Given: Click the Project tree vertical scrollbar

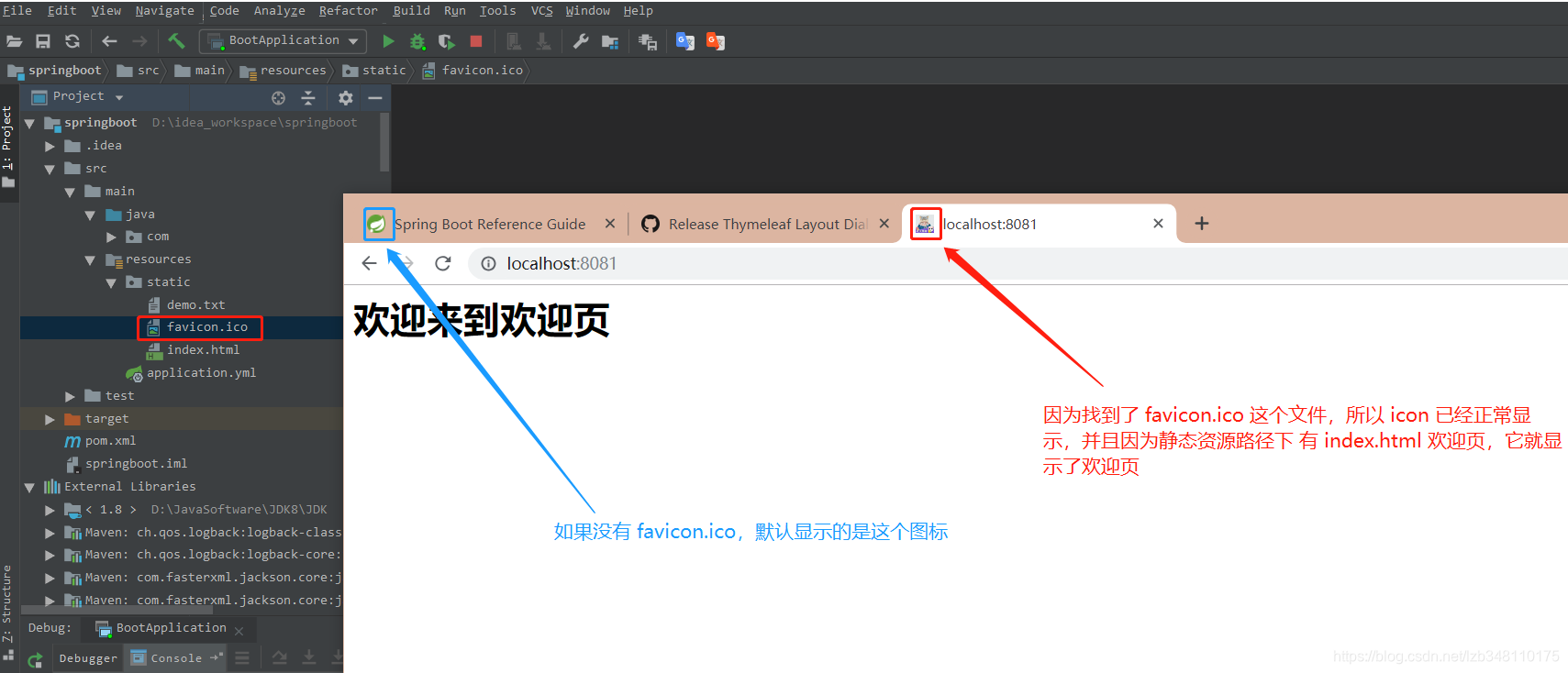Looking at the screenshot, I should click(384, 143).
